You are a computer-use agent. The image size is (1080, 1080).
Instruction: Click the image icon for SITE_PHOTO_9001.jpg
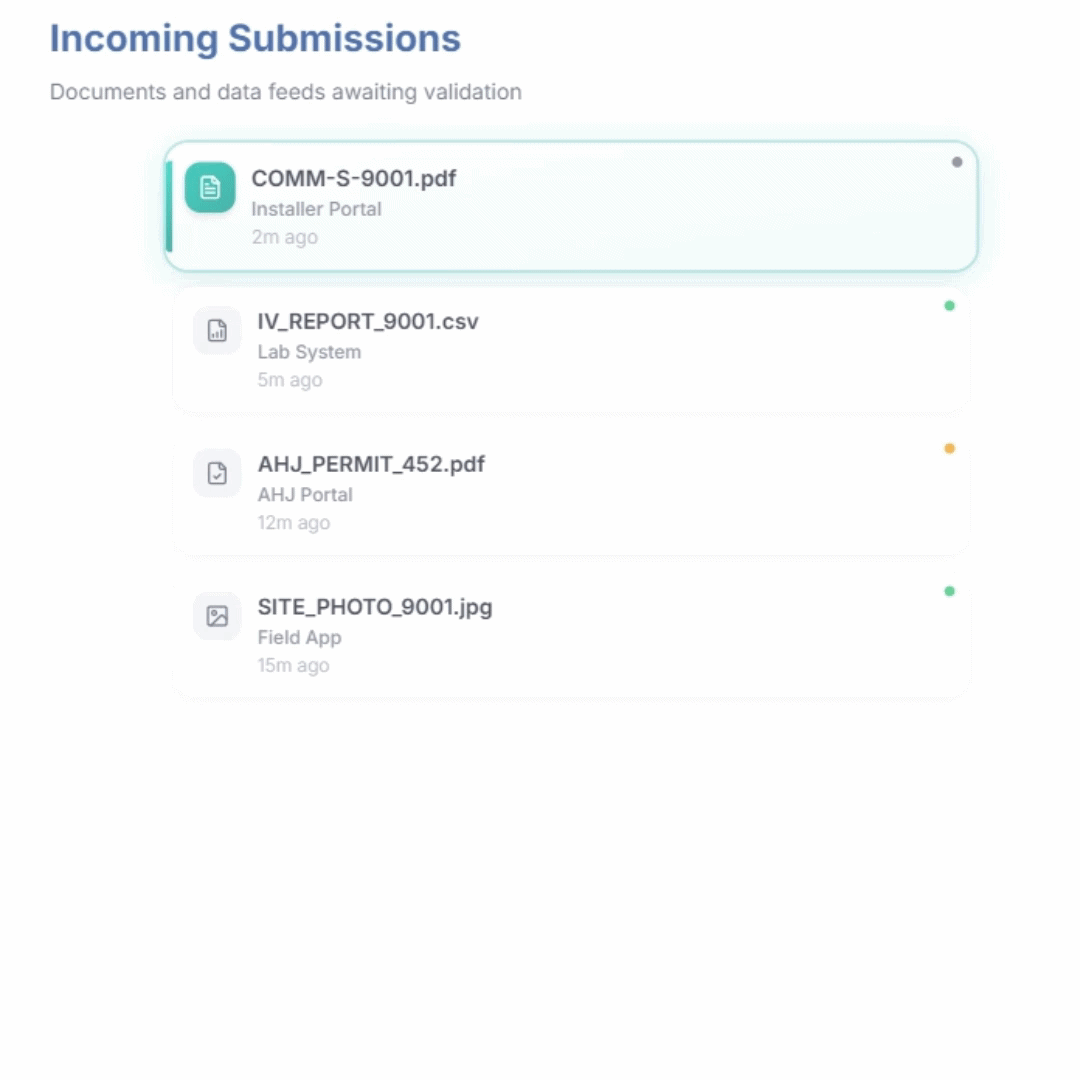[217, 616]
